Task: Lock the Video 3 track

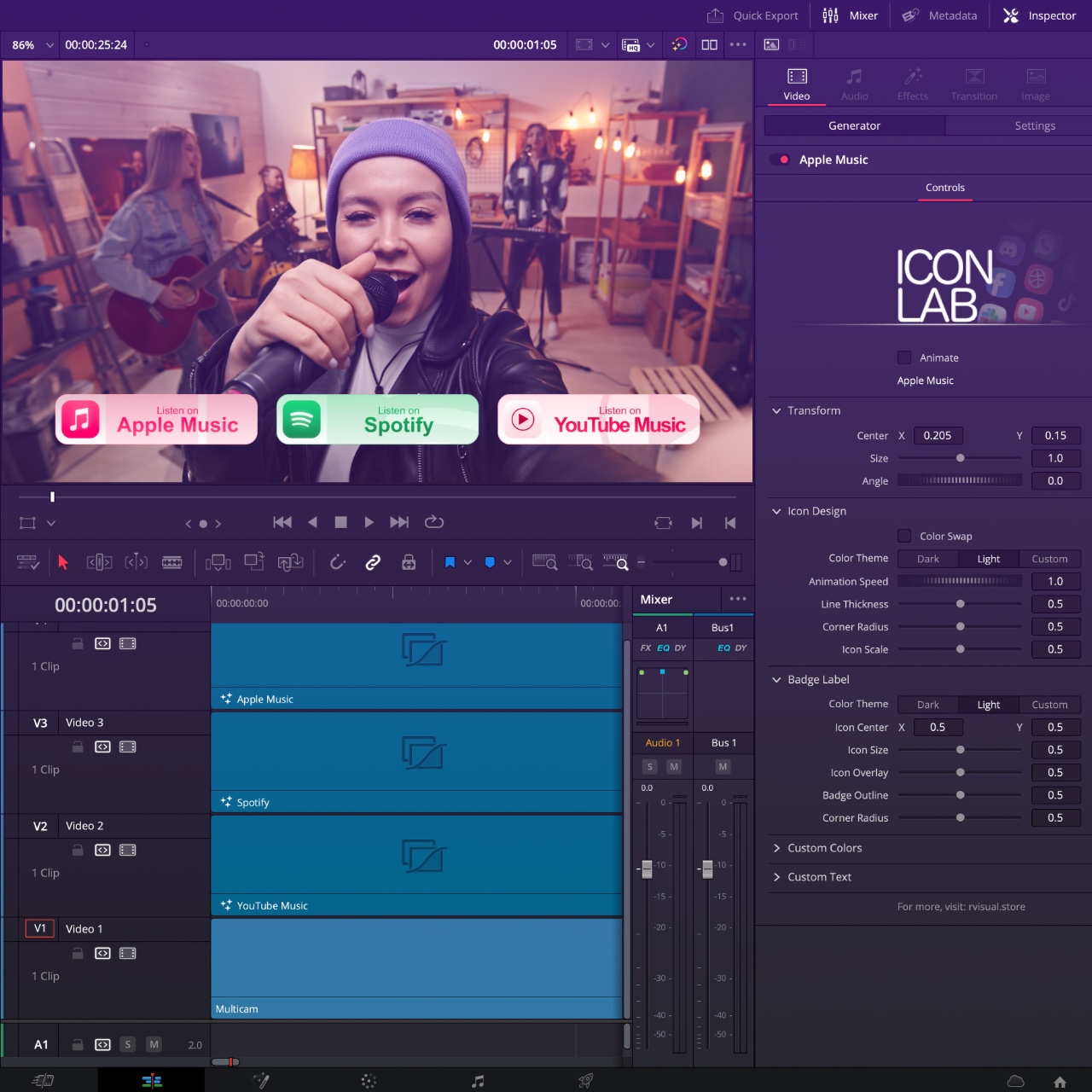Action: coord(78,746)
